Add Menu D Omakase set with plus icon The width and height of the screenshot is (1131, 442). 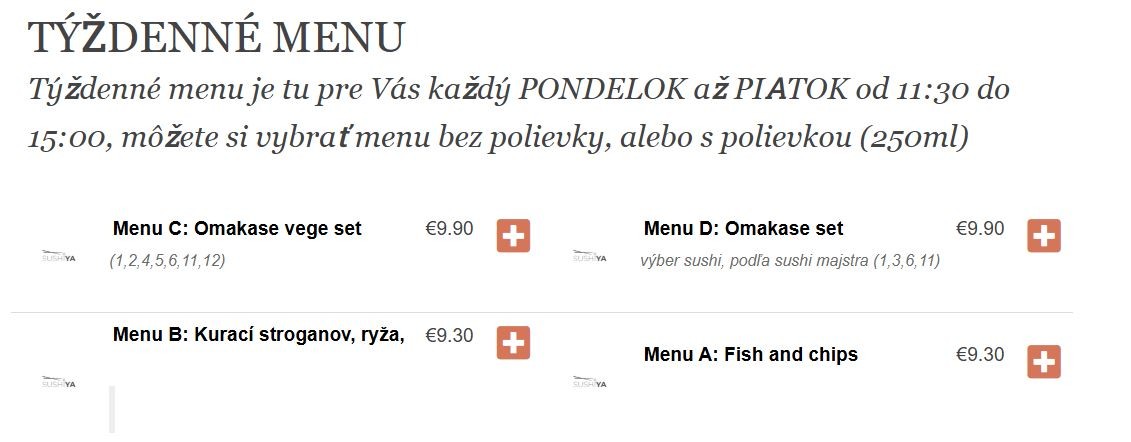1044,236
